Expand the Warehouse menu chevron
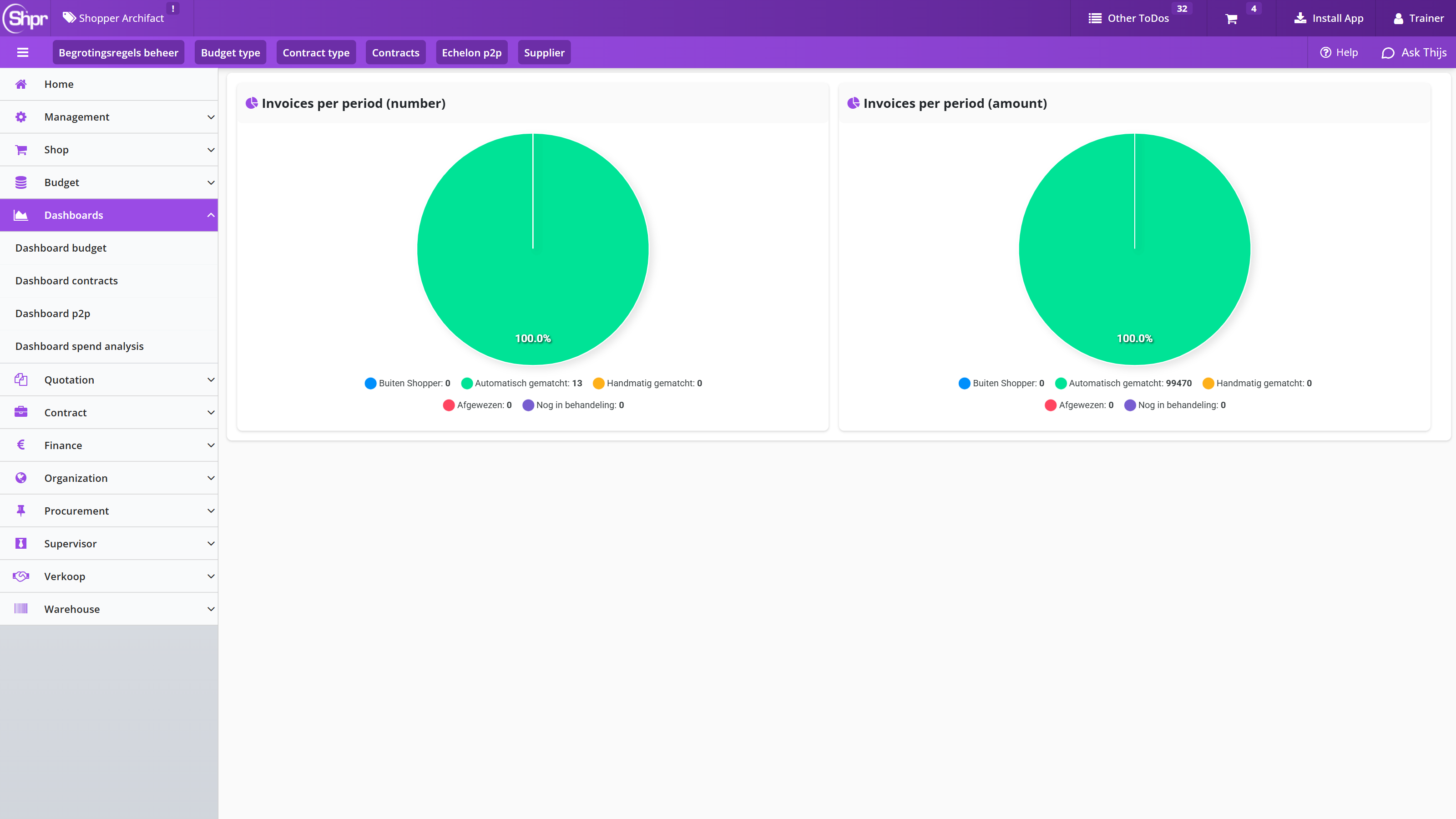1456x819 pixels. 211,609
